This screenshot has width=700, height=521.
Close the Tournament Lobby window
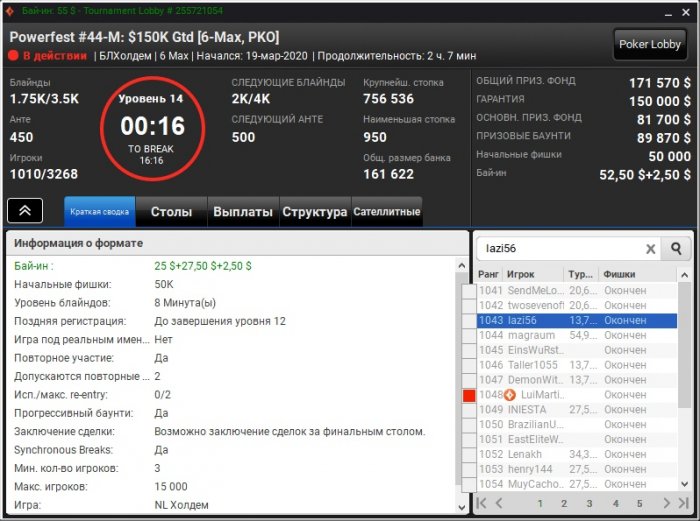click(x=686, y=13)
